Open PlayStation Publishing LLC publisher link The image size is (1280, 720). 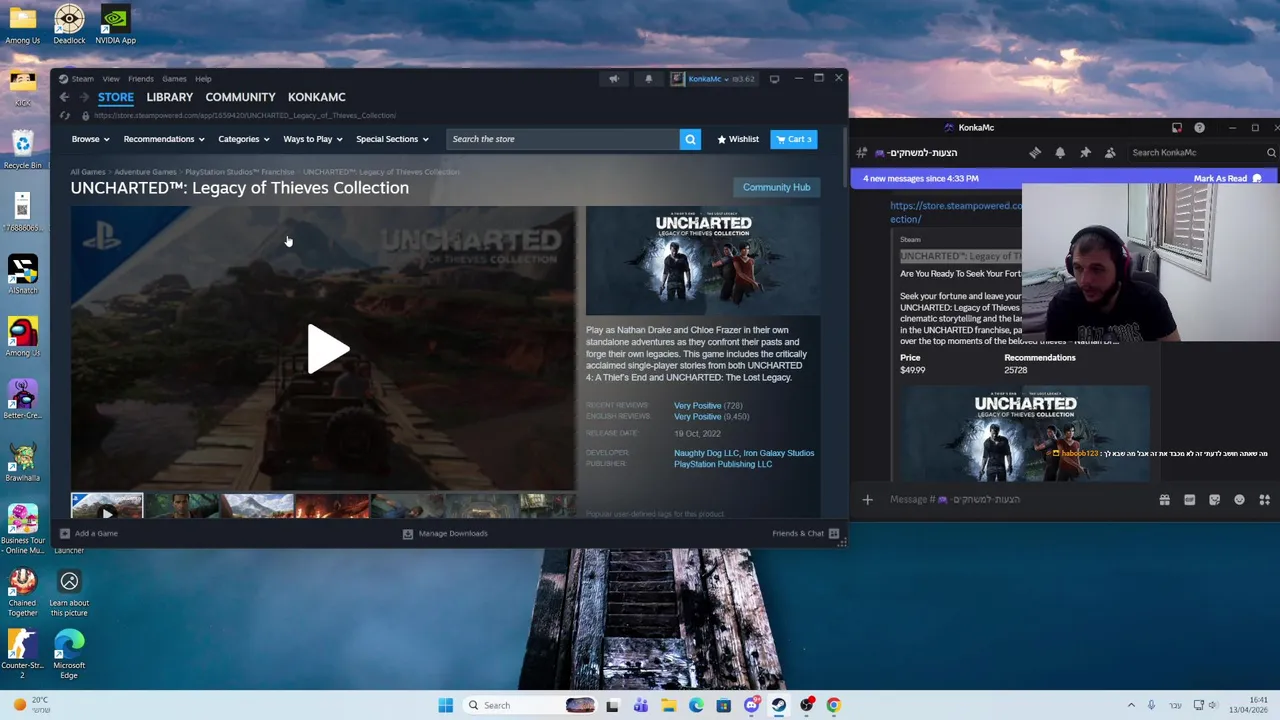click(723, 464)
